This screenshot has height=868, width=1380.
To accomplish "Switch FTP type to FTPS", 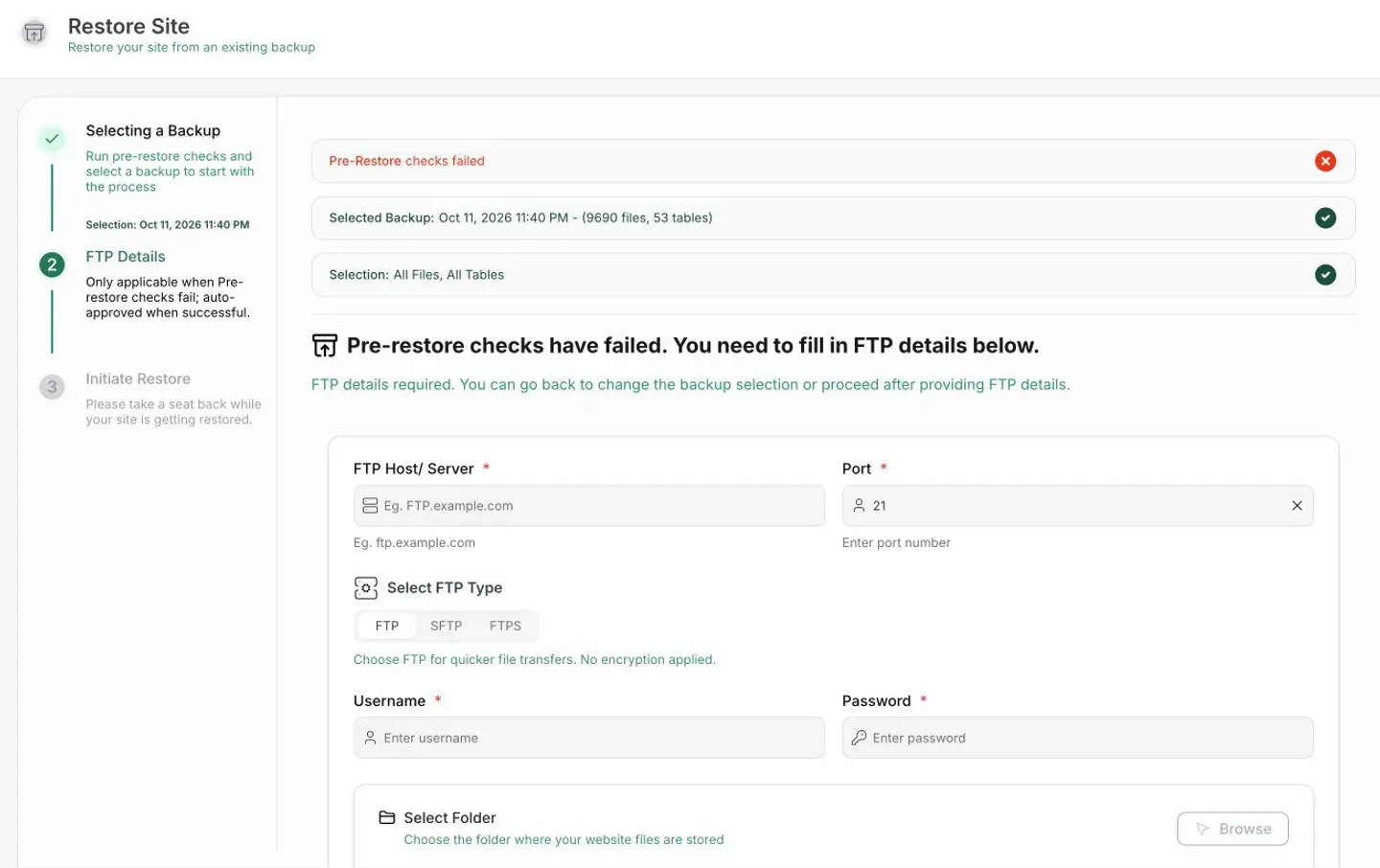I will (506, 627).
